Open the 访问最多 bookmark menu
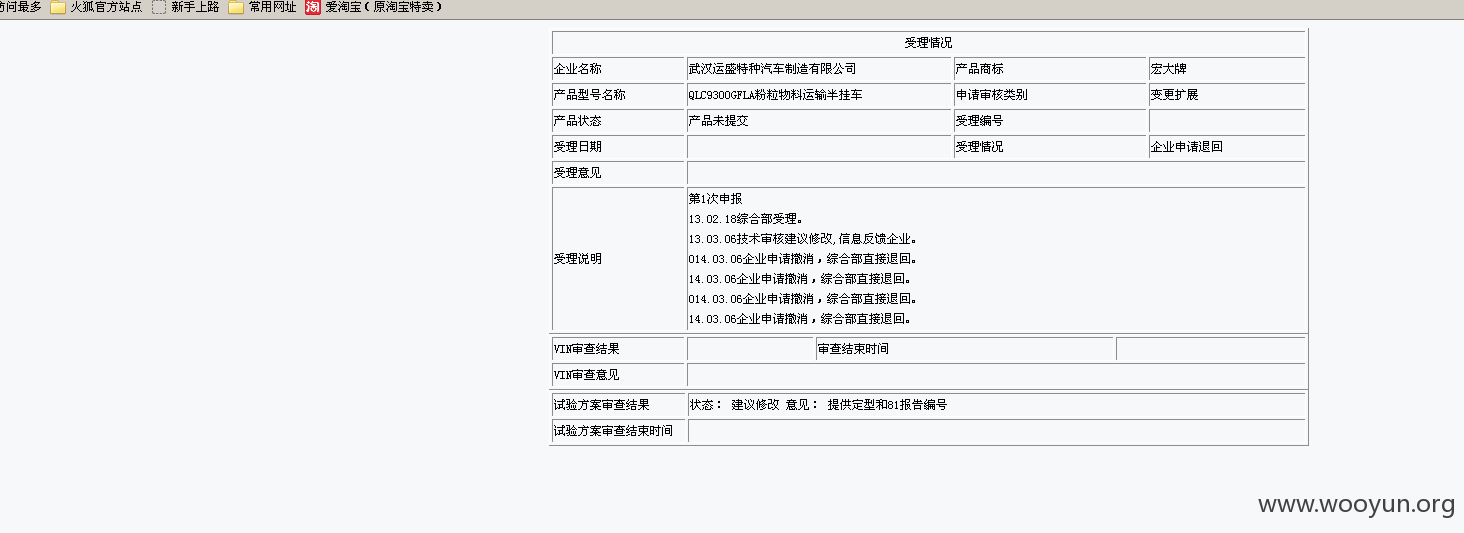This screenshot has height=533, width=1464. [20, 7]
